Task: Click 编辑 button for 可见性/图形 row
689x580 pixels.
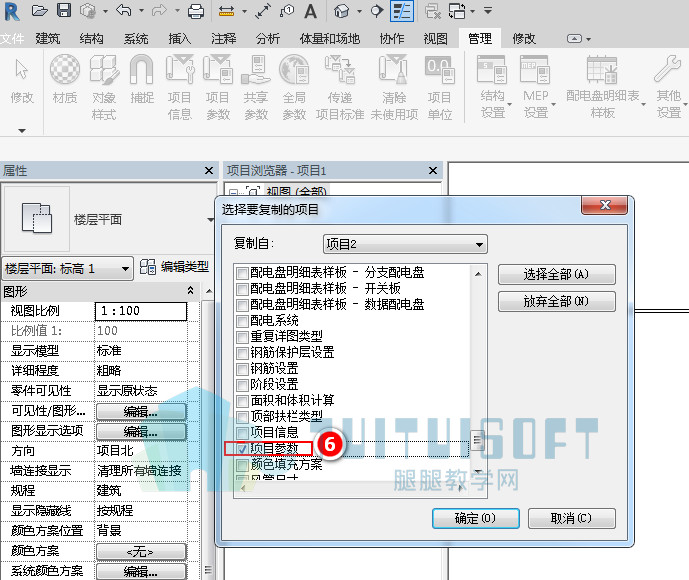Action: [141, 412]
